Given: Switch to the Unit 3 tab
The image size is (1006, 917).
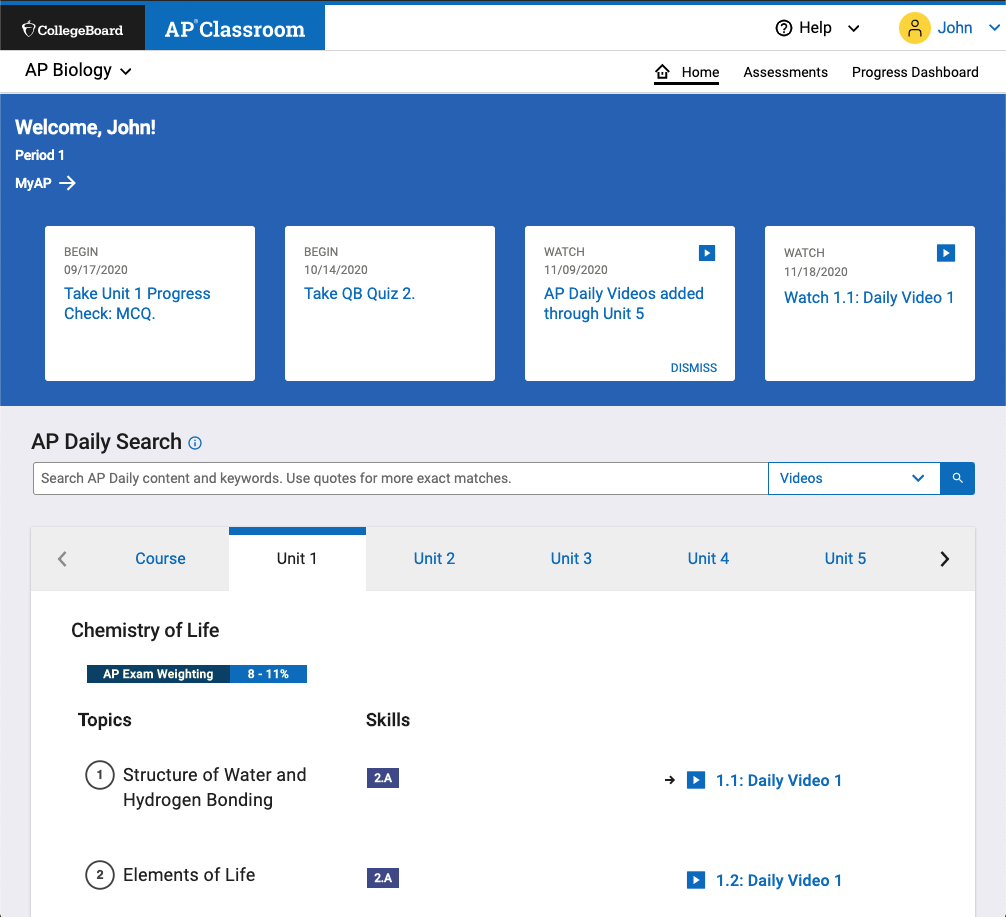Looking at the screenshot, I should 571,558.
